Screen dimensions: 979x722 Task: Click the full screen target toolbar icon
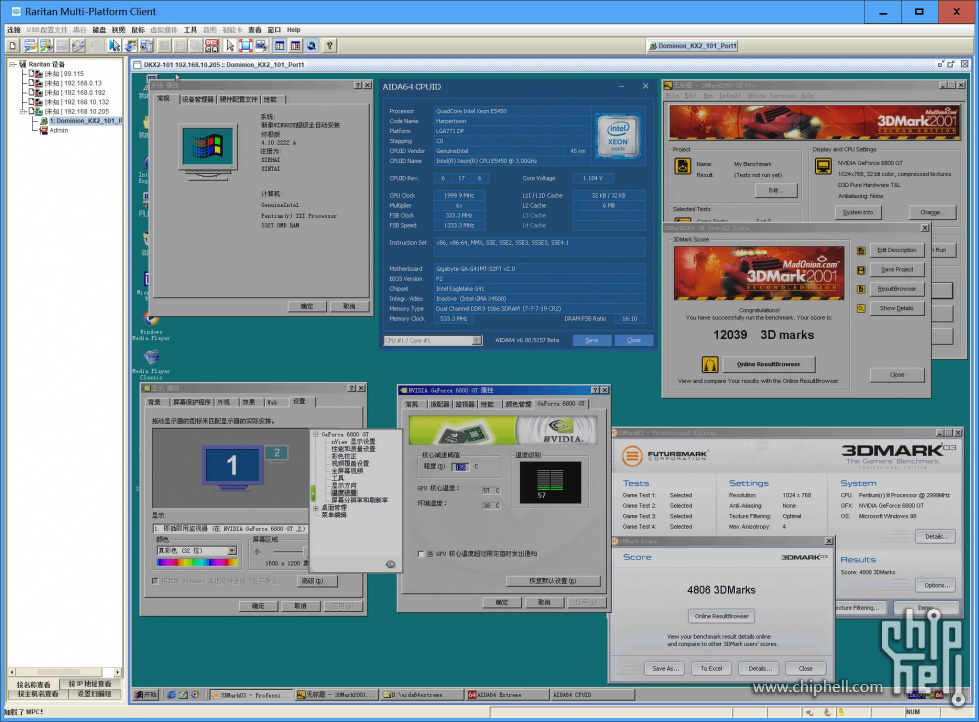[245, 46]
